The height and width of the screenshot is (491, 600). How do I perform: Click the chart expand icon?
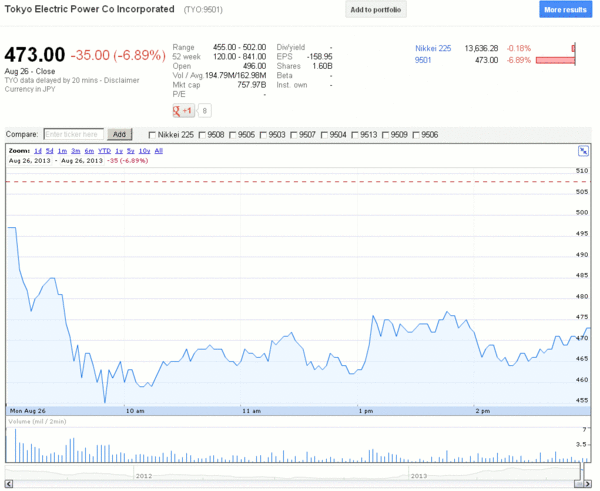(584, 151)
